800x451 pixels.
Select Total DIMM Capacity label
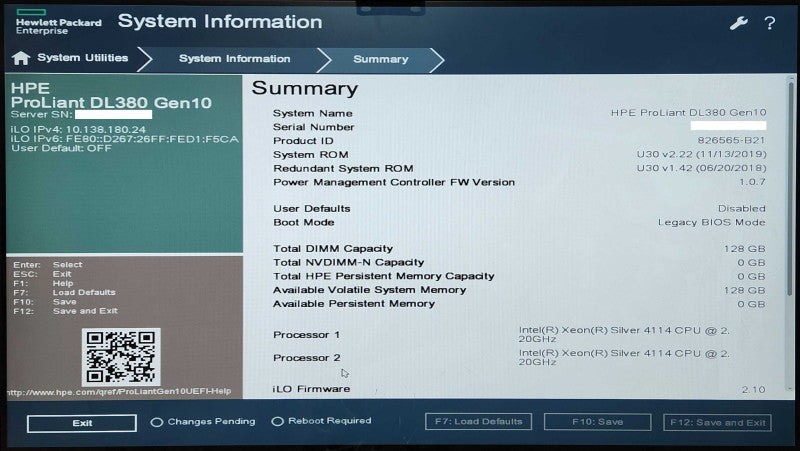click(333, 248)
